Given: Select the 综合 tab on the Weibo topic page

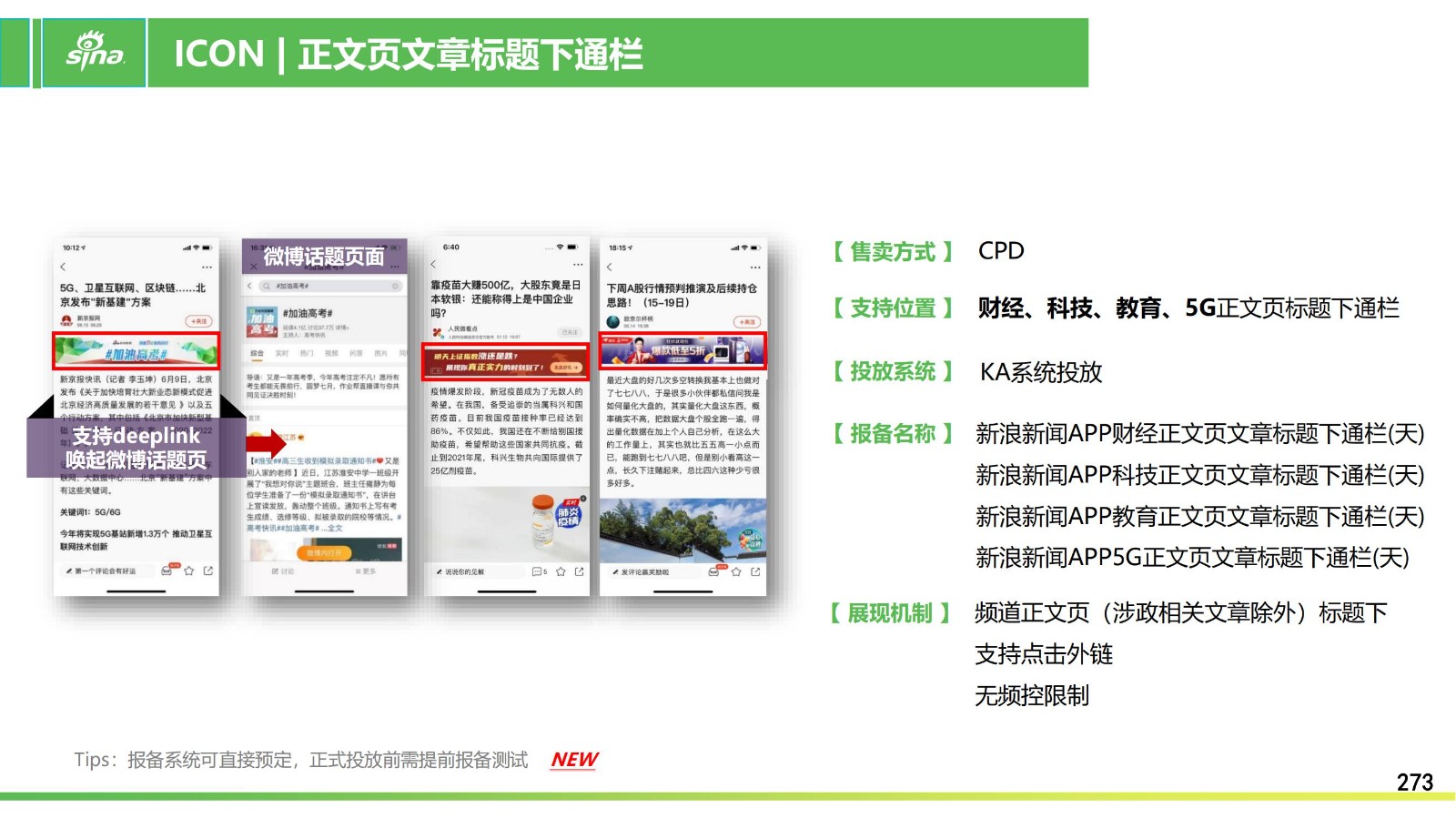Looking at the screenshot, I should point(257,353).
